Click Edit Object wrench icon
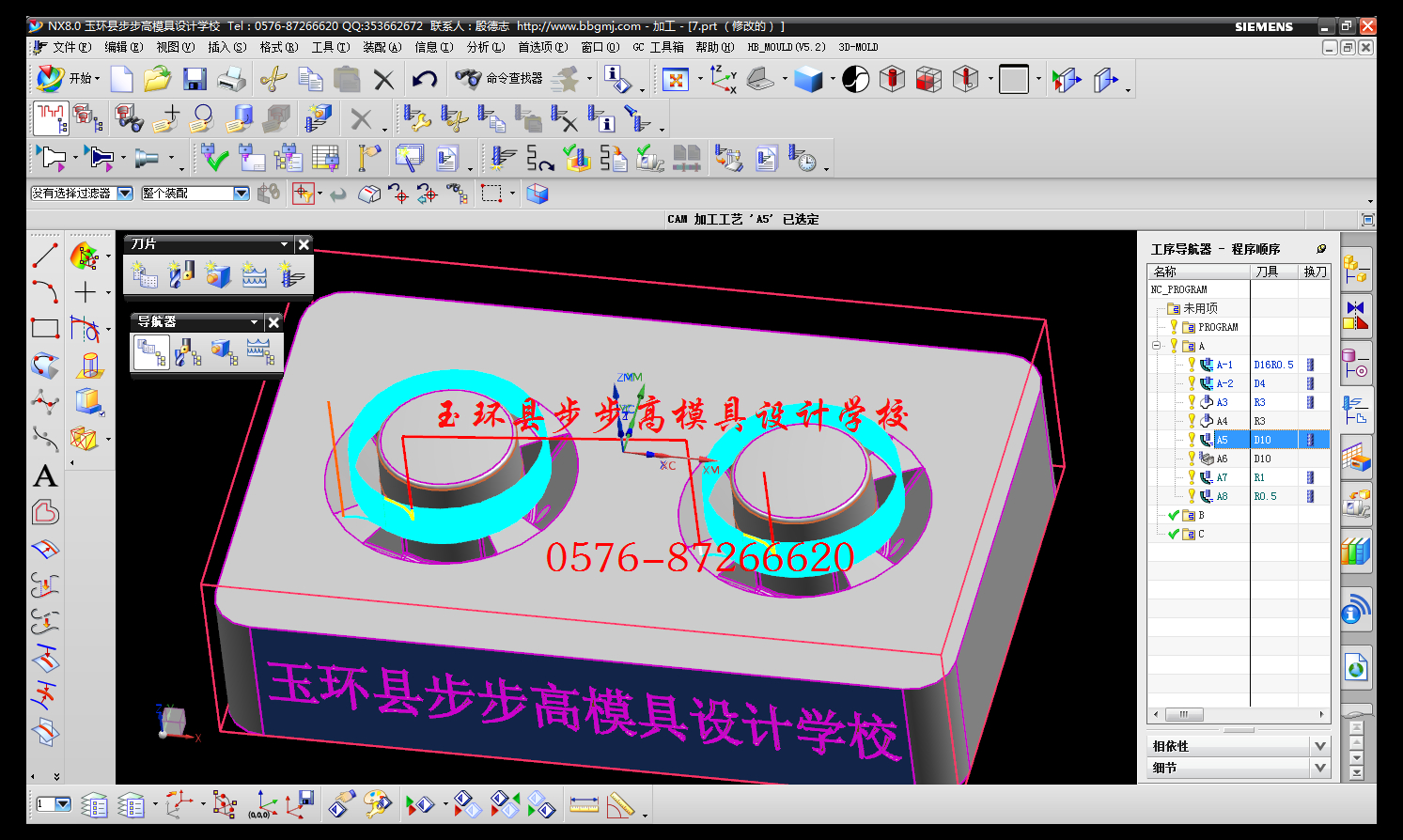The width and height of the screenshot is (1403, 840). (416, 118)
